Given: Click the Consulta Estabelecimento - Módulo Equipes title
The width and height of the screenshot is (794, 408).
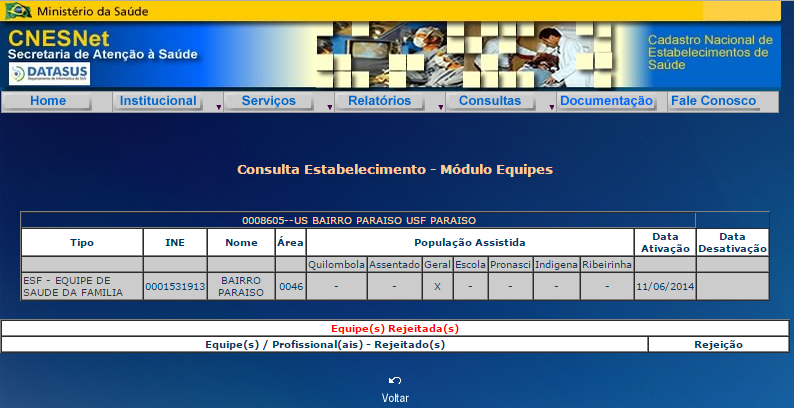Looking at the screenshot, I should pyautogui.click(x=395, y=170).
